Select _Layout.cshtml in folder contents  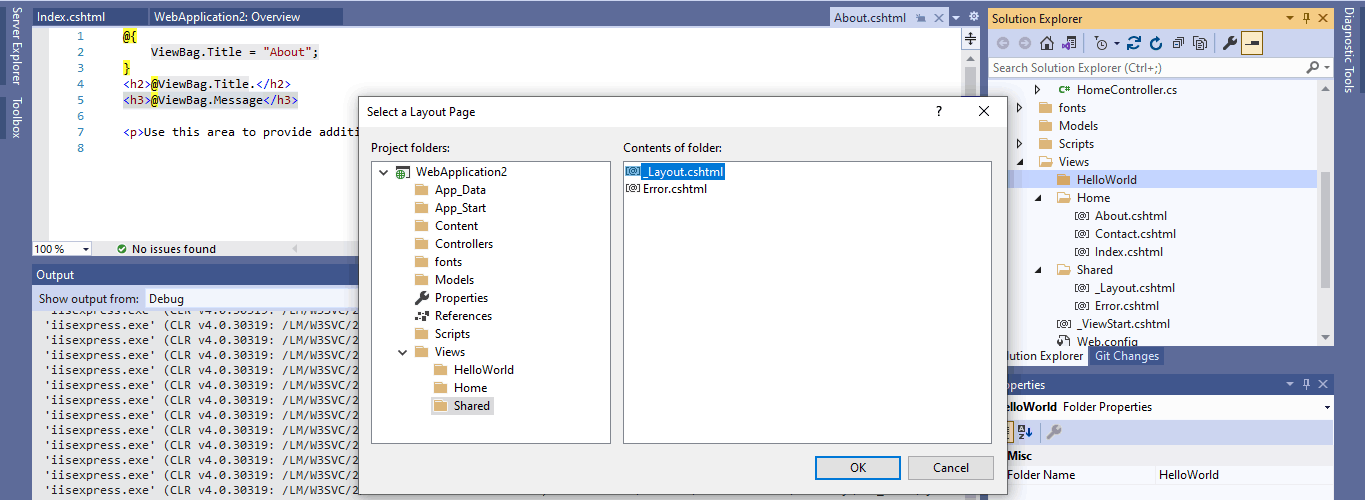(674, 171)
